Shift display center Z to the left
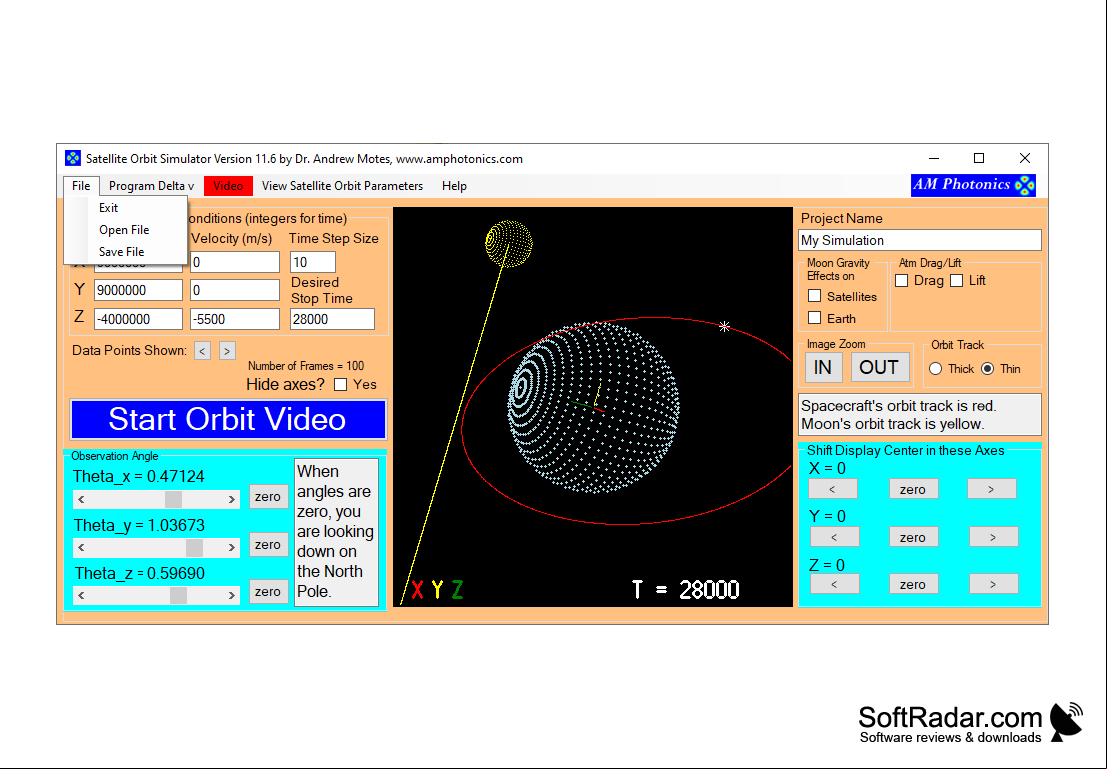The width and height of the screenshot is (1107, 769). coord(834,584)
